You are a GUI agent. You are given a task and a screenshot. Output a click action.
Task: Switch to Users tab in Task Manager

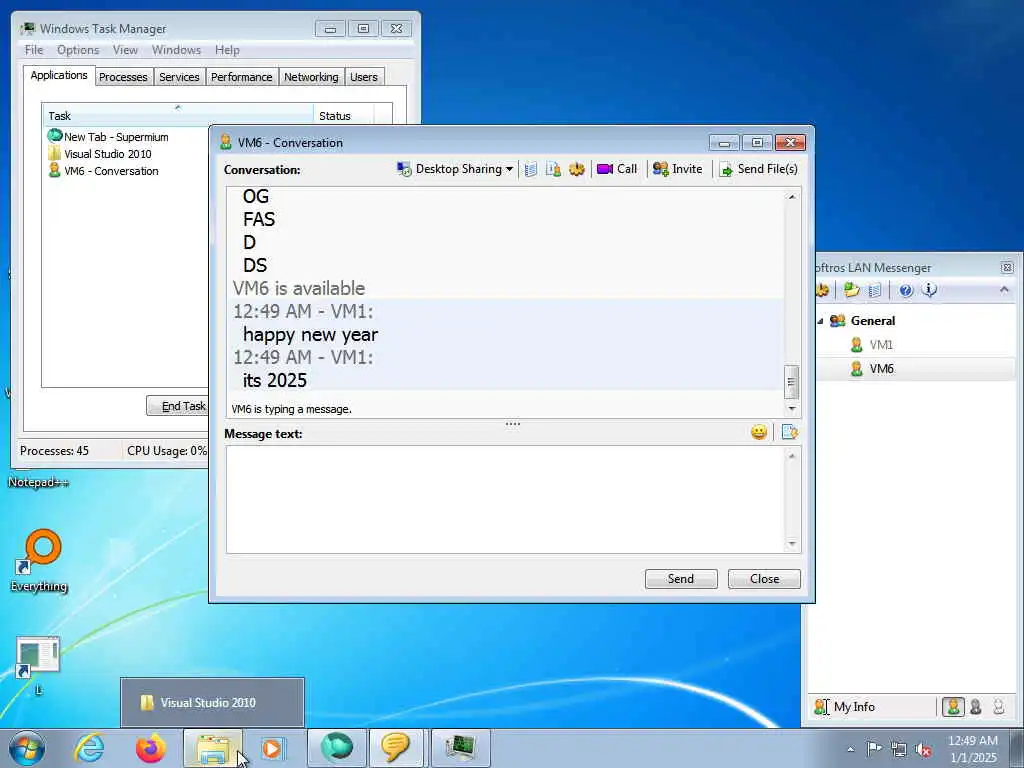point(364,77)
